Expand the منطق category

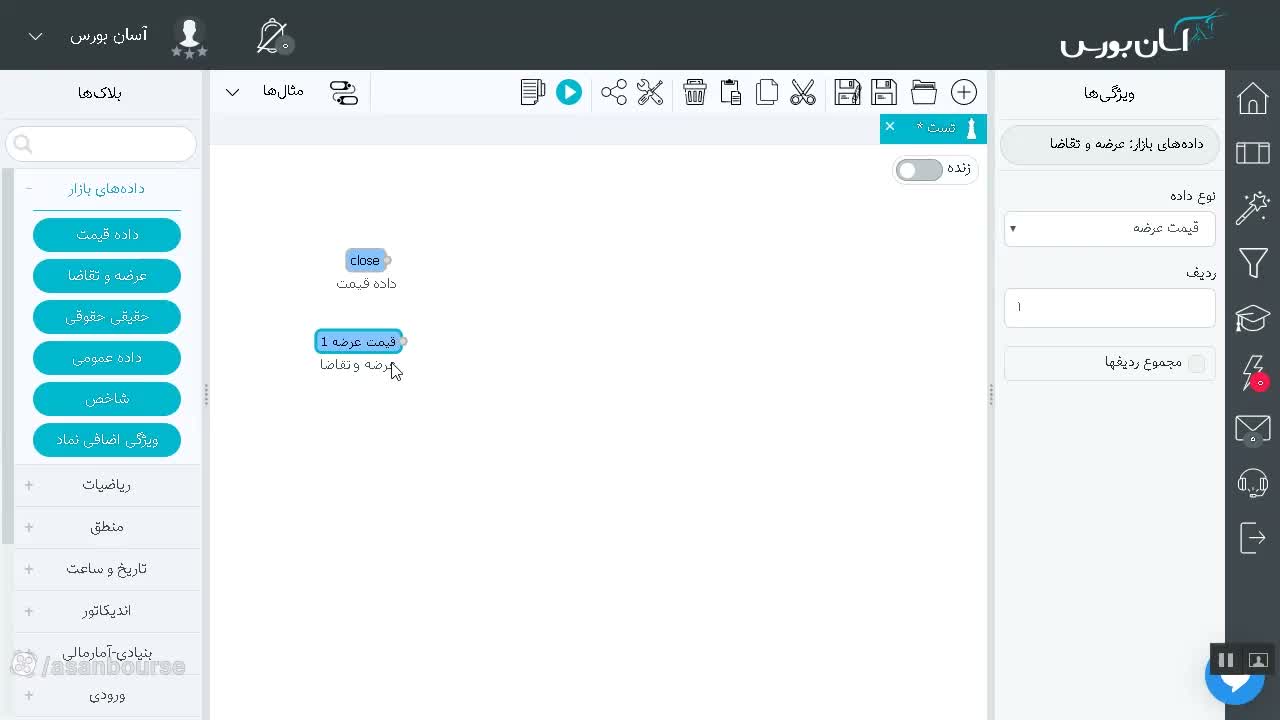[106, 527]
